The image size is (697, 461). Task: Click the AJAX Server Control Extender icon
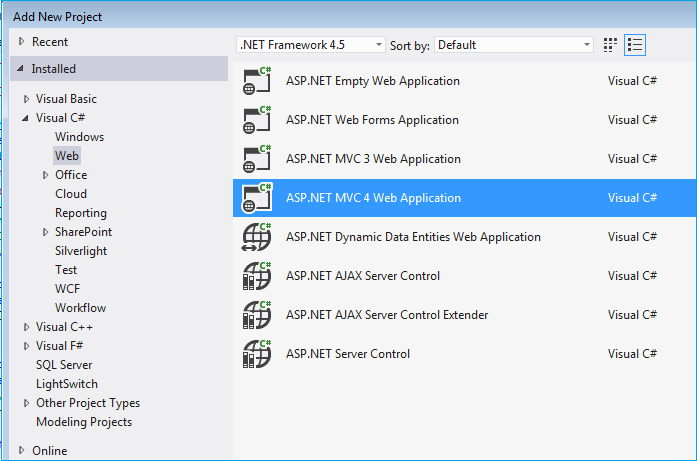[258, 315]
